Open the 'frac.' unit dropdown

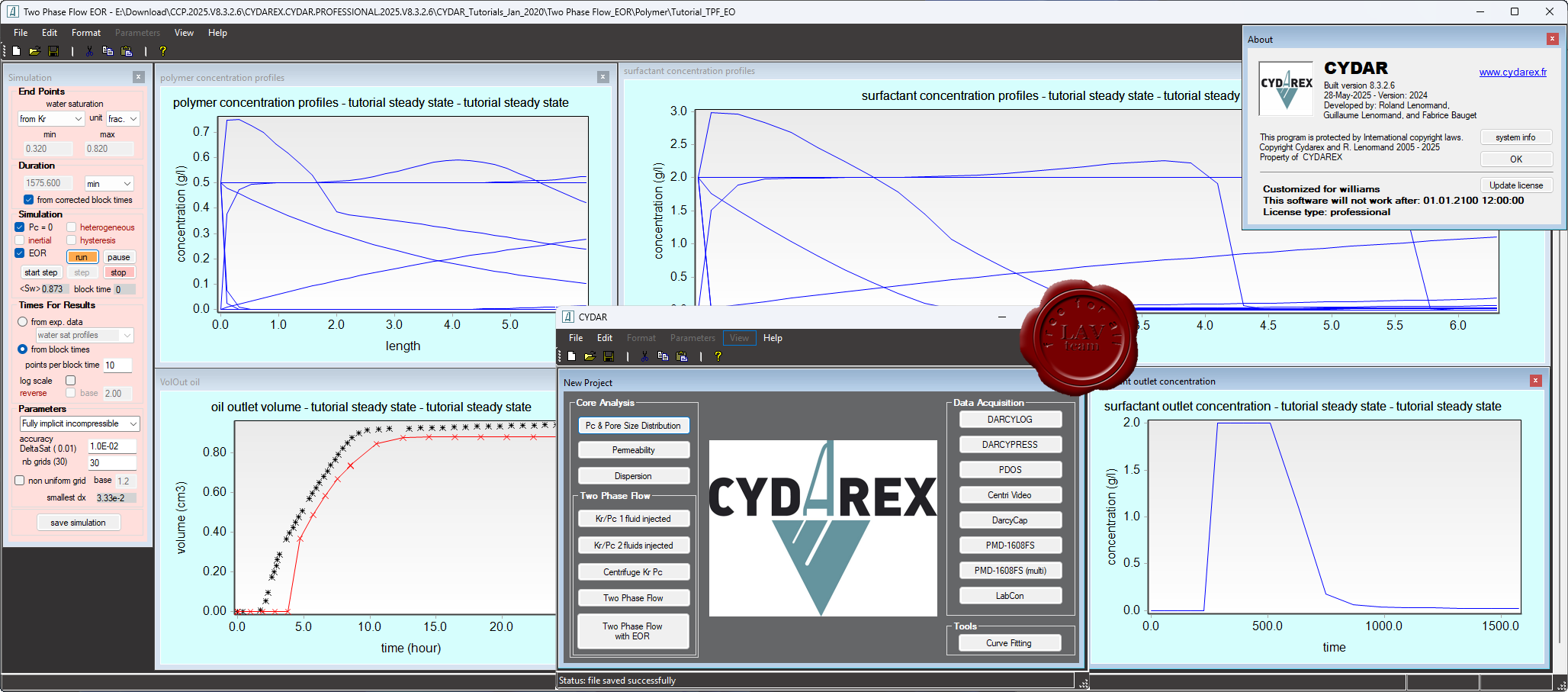point(122,119)
